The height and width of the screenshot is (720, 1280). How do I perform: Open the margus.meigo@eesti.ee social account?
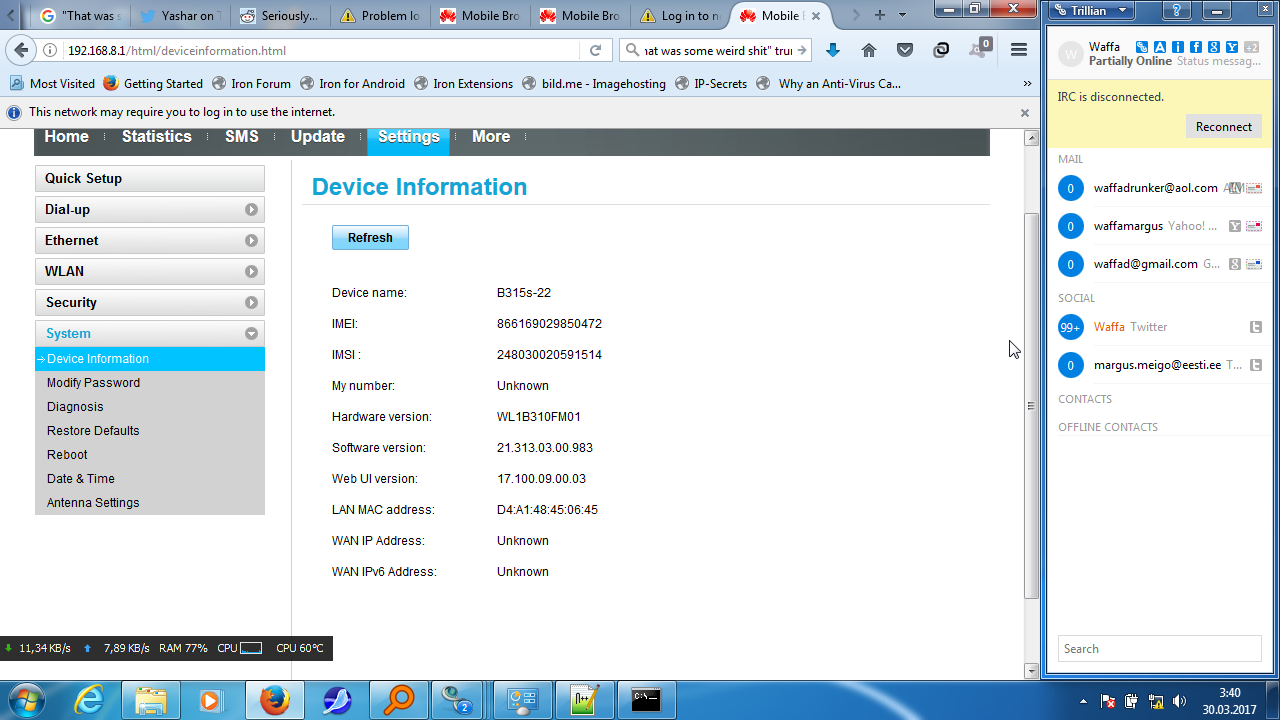(x=1160, y=365)
